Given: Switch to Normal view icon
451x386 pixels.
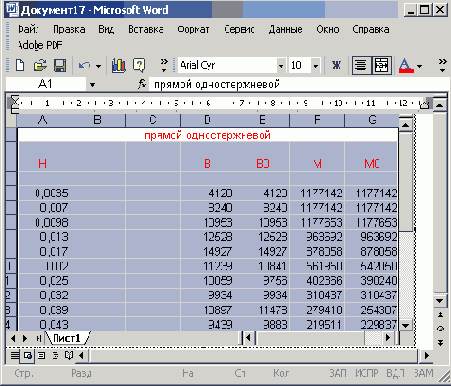Looking at the screenshot, I should pyautogui.click(x=14, y=355).
